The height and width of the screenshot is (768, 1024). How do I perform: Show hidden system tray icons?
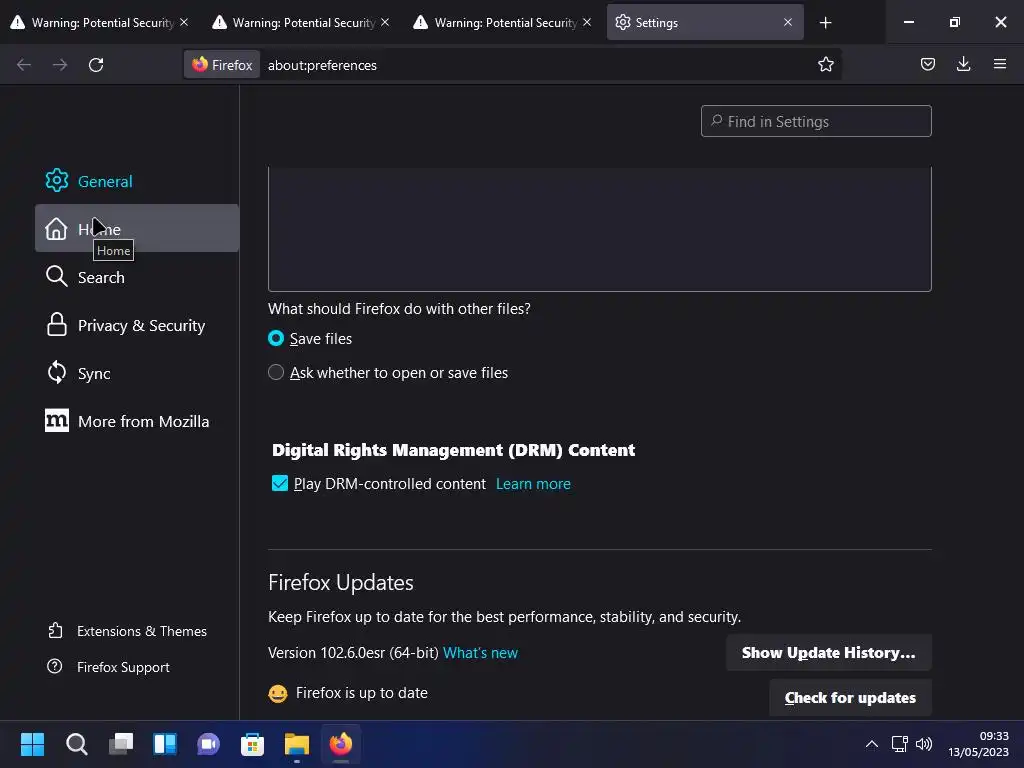point(871,744)
